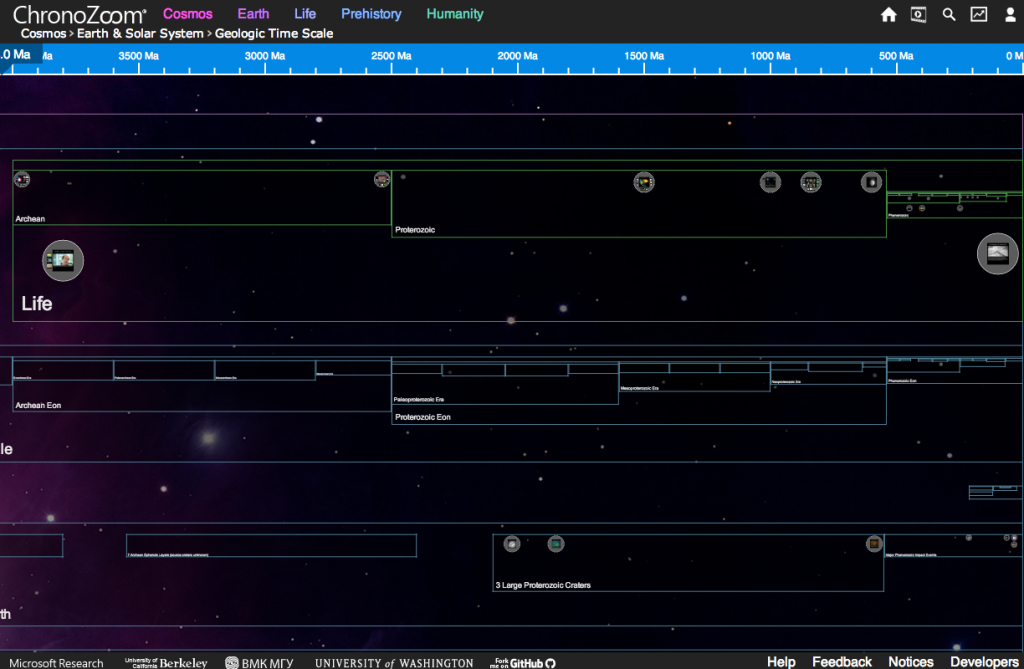Image resolution: width=1024 pixels, height=669 pixels.
Task: Open the Notices link in the footer
Action: 911,662
